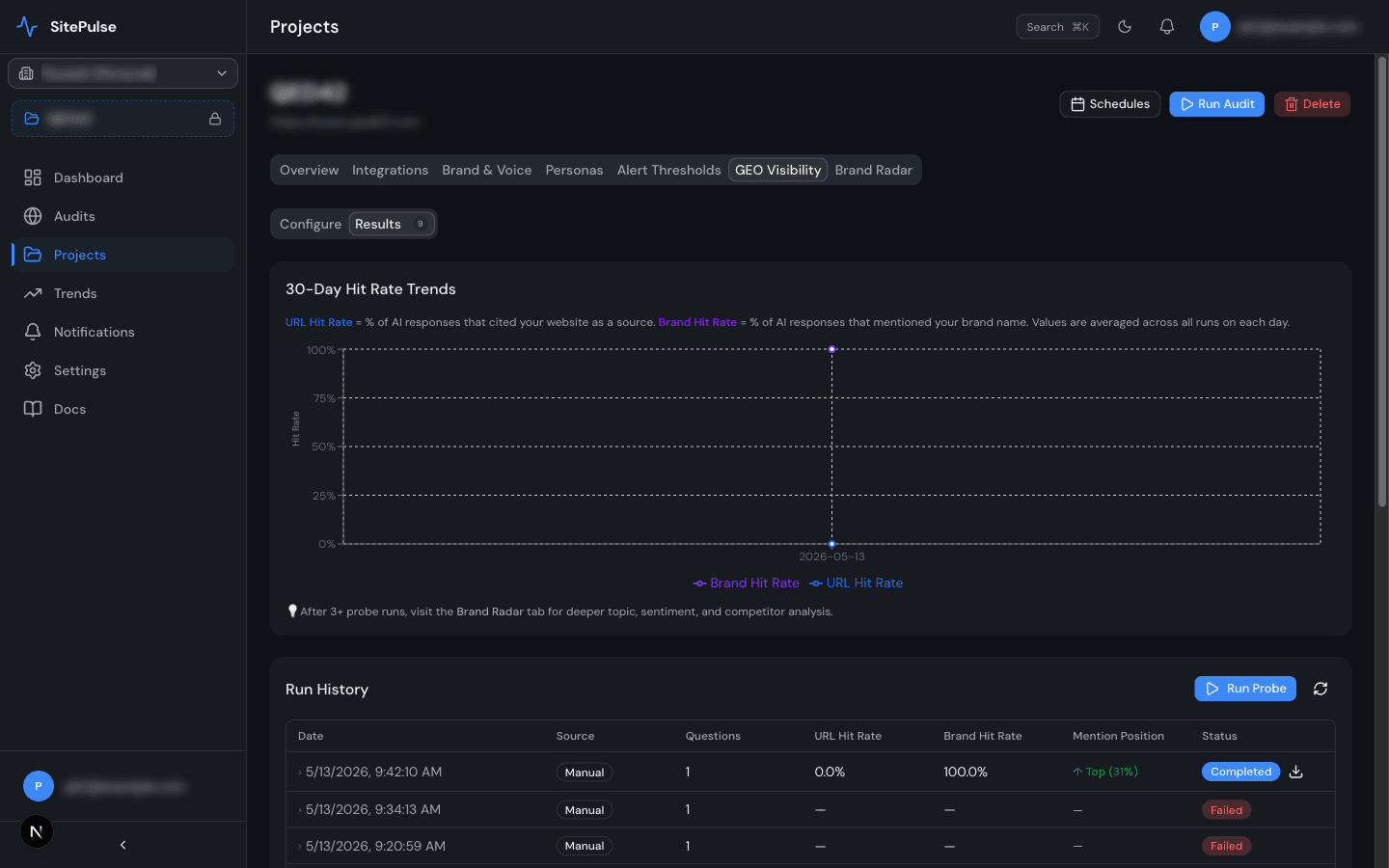The image size is (1389, 868).
Task: Expand the organization dropdown at sidebar top
Action: click(123, 73)
